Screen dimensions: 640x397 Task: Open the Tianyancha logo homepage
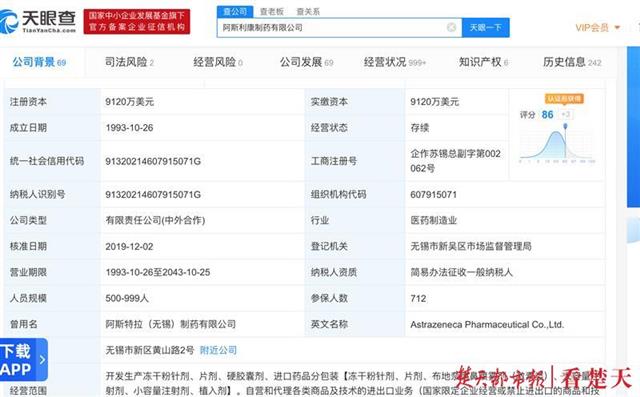coord(38,21)
